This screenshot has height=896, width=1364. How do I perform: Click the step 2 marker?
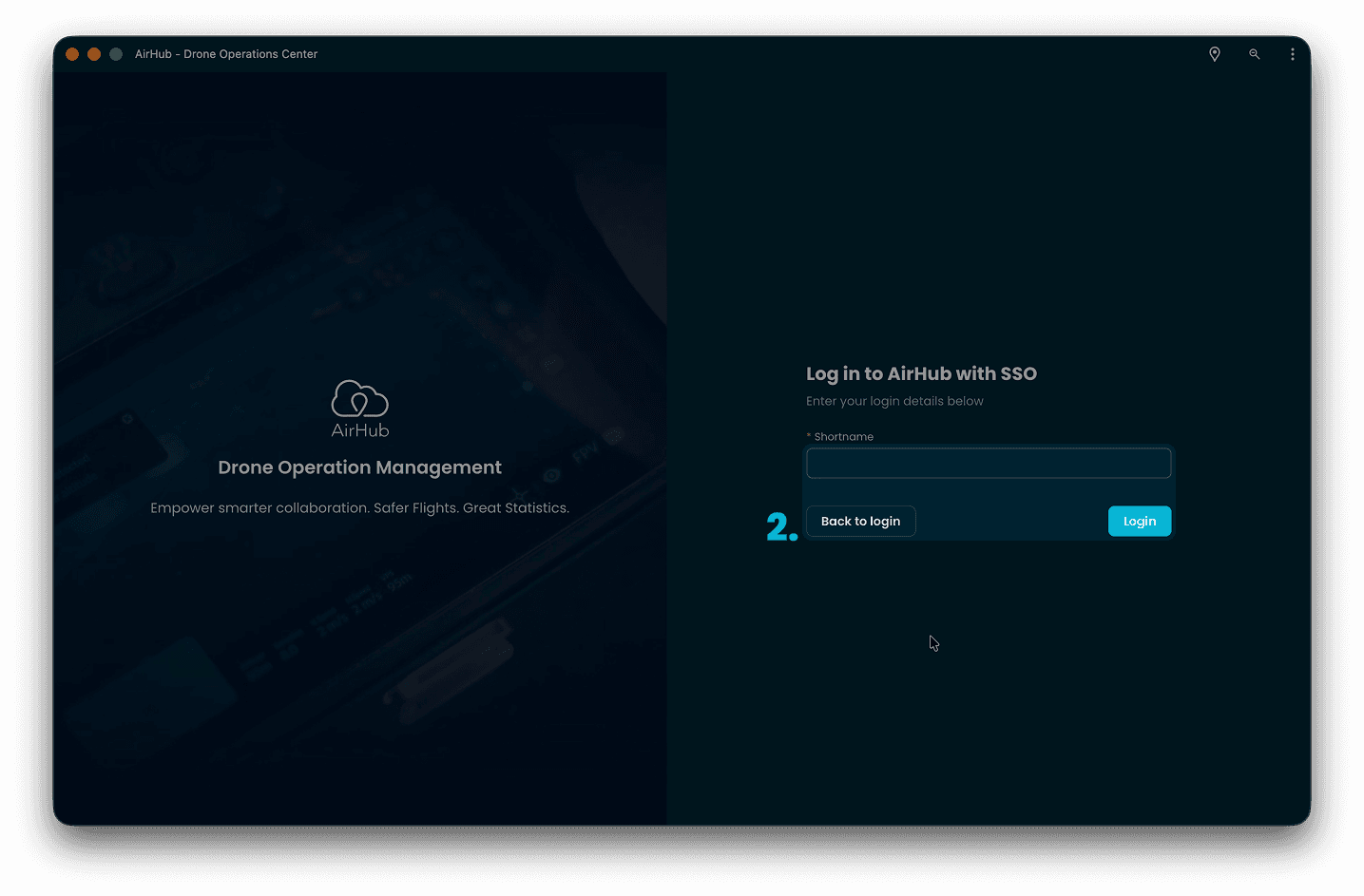[x=780, y=525]
